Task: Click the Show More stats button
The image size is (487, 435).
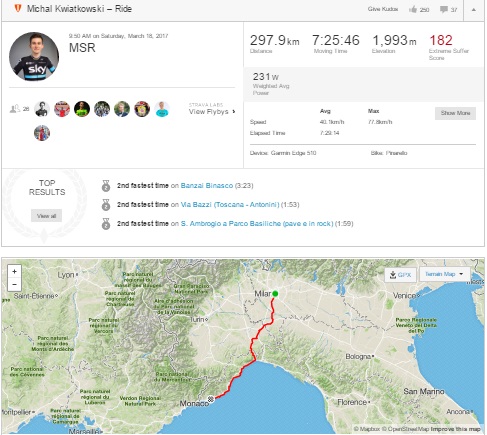Action: [455, 113]
